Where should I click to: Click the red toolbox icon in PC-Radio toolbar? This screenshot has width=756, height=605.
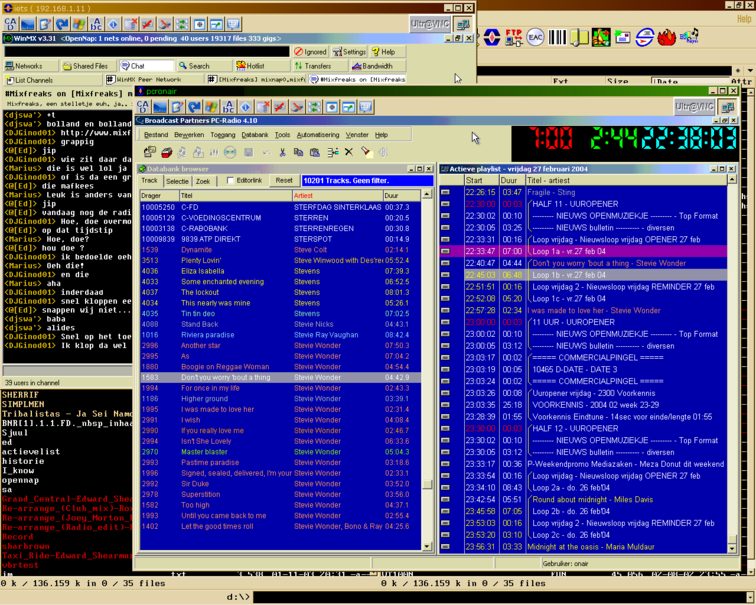point(166,153)
